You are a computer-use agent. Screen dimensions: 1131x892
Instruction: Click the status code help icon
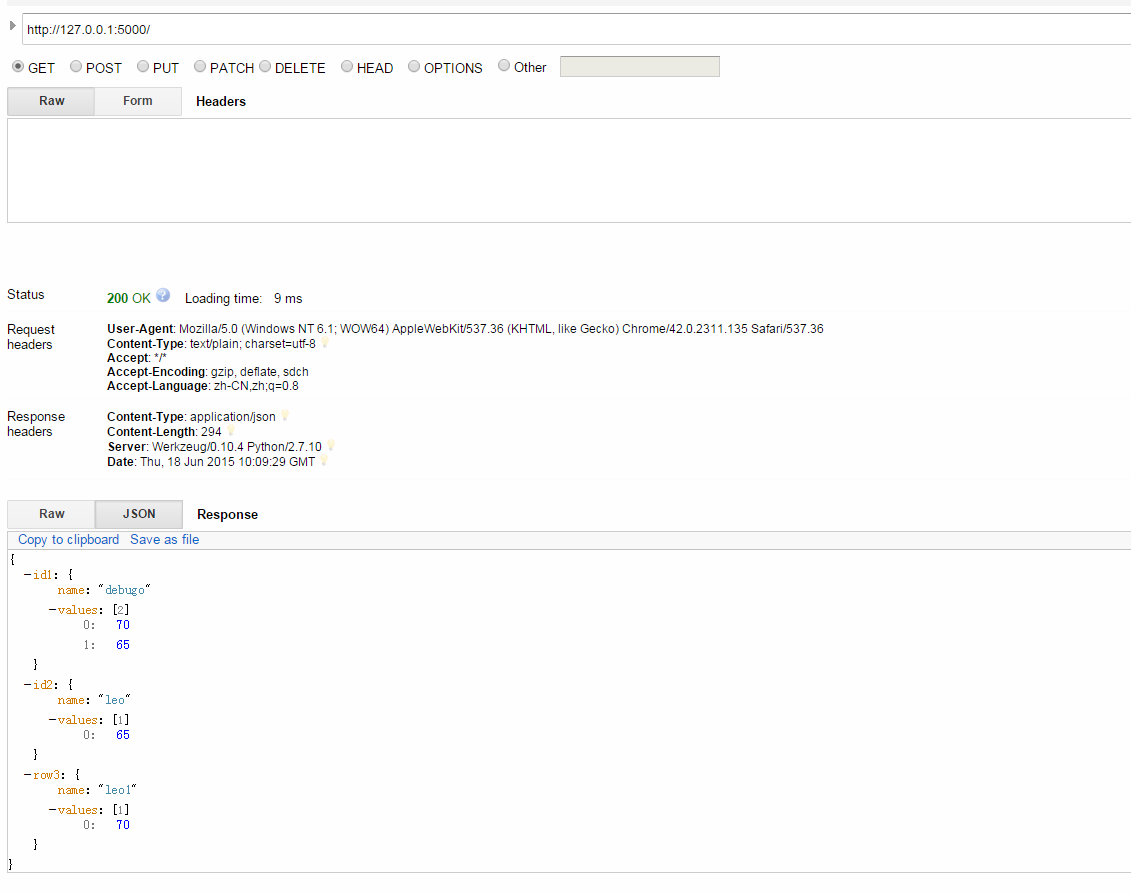tap(163, 295)
